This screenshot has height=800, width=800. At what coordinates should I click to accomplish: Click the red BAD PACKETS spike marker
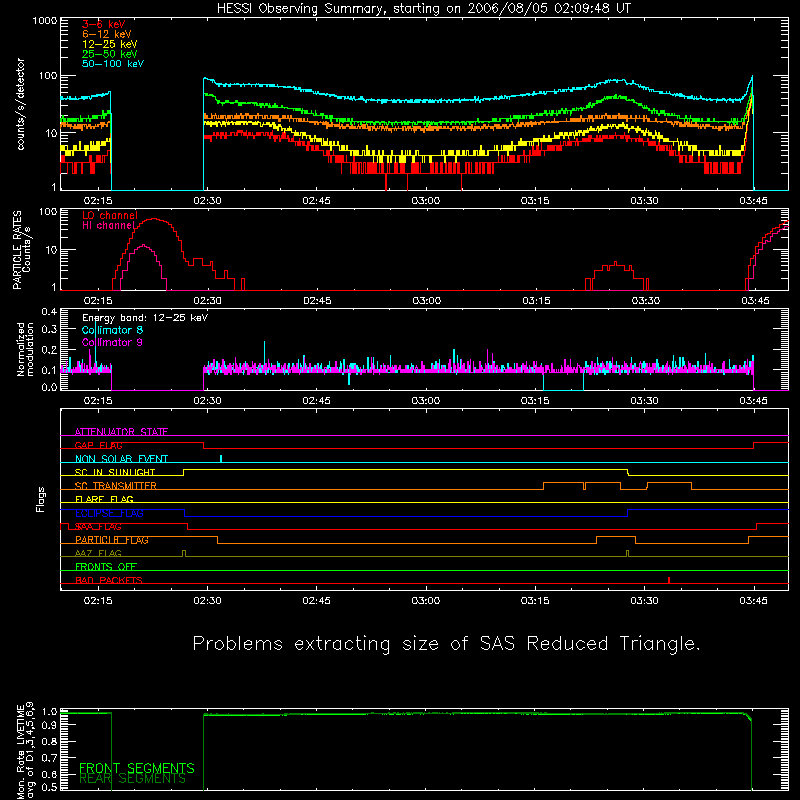669,580
